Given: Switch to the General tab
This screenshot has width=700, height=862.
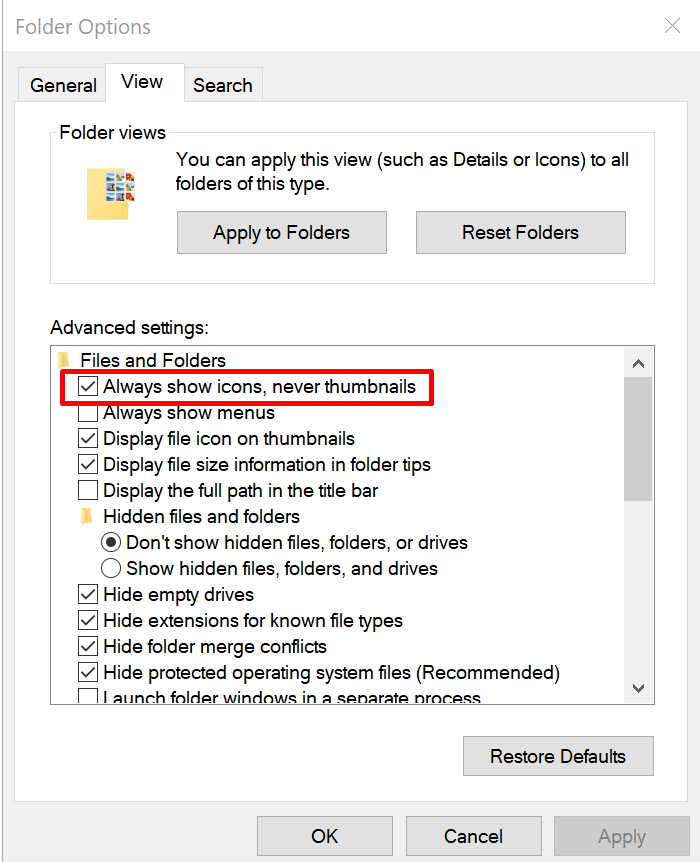Looking at the screenshot, I should tap(63, 85).
